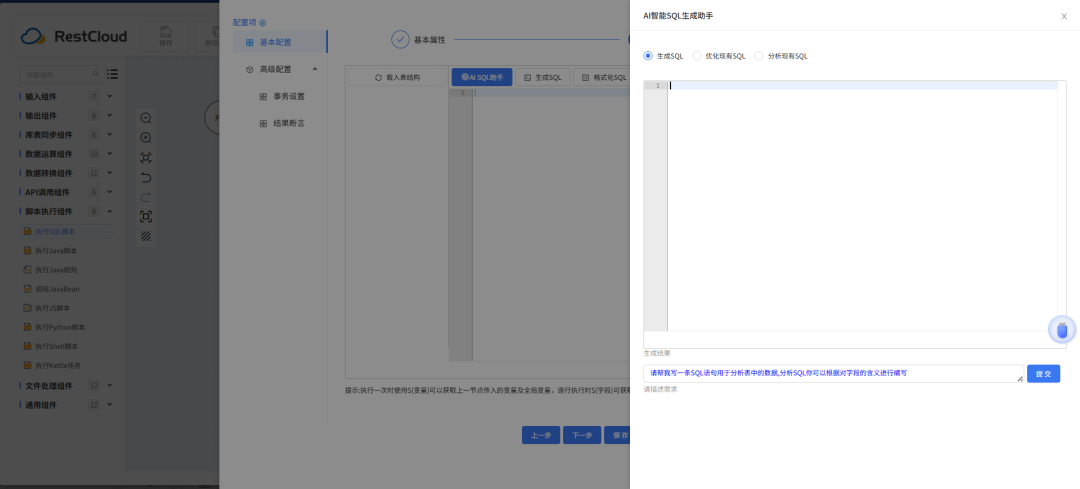The image size is (1080, 489).
Task: Click the redo arrow icon
Action: click(x=146, y=197)
